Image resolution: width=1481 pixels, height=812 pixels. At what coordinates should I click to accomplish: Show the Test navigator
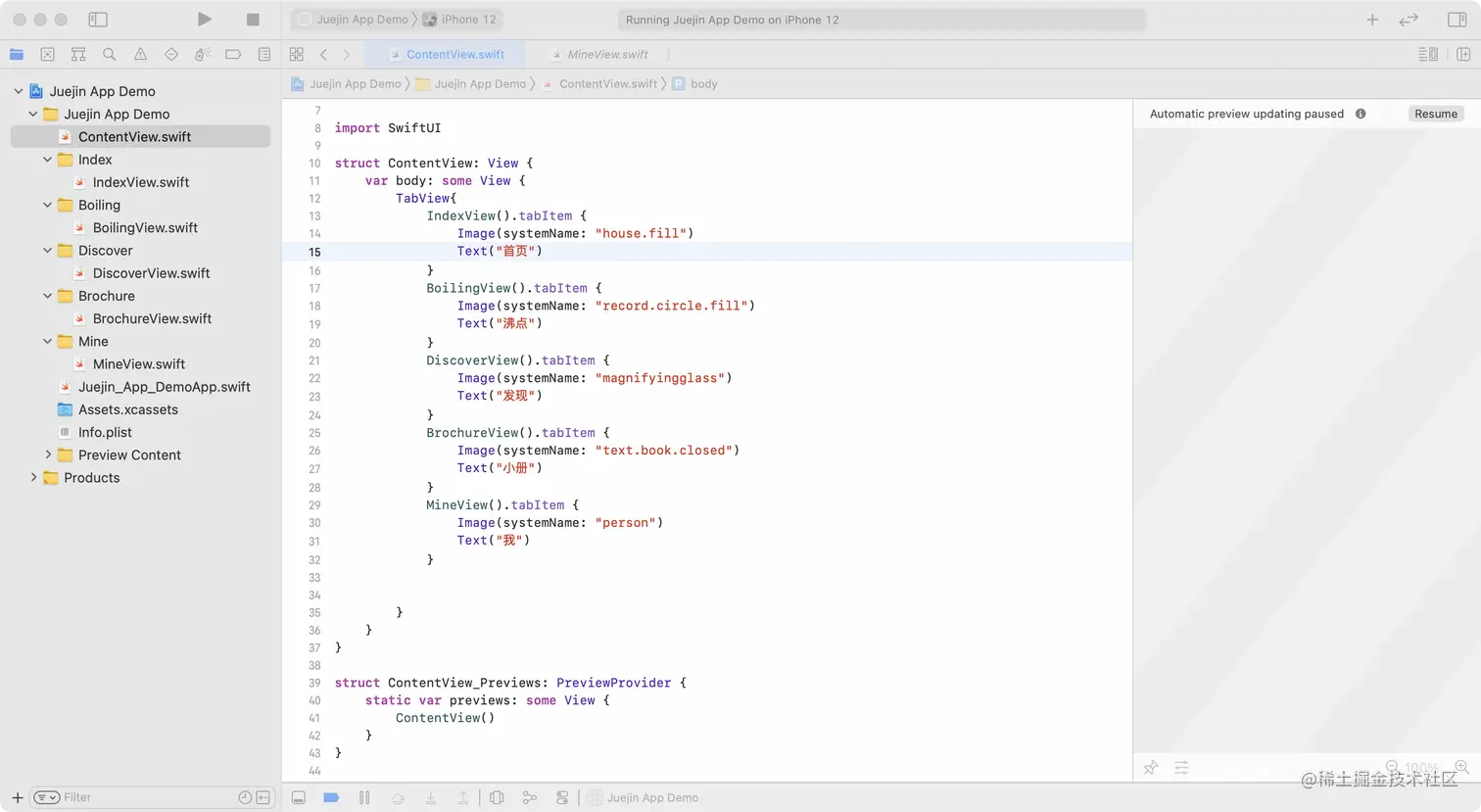(171, 55)
